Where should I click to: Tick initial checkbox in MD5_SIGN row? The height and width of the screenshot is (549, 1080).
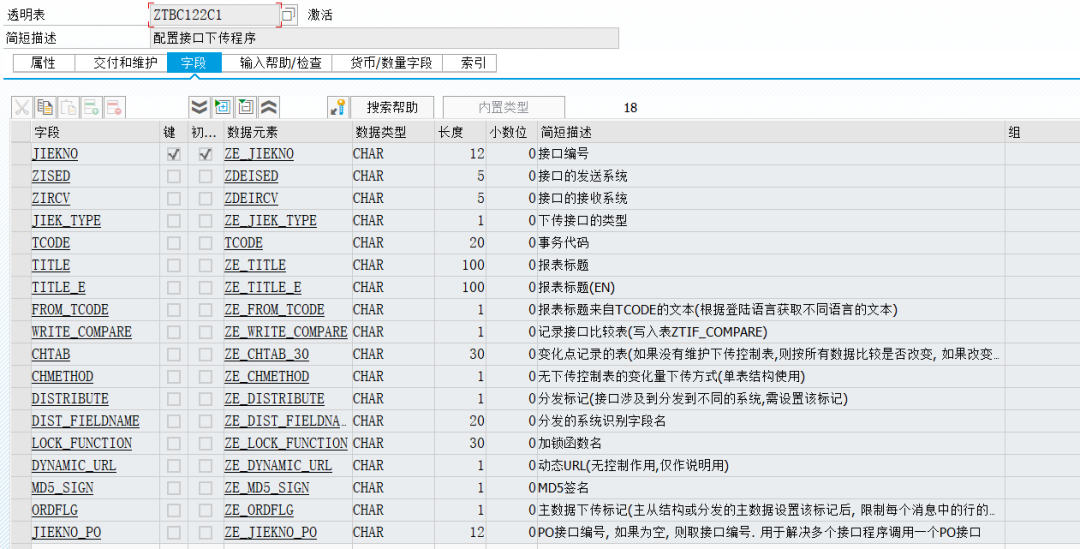point(205,488)
